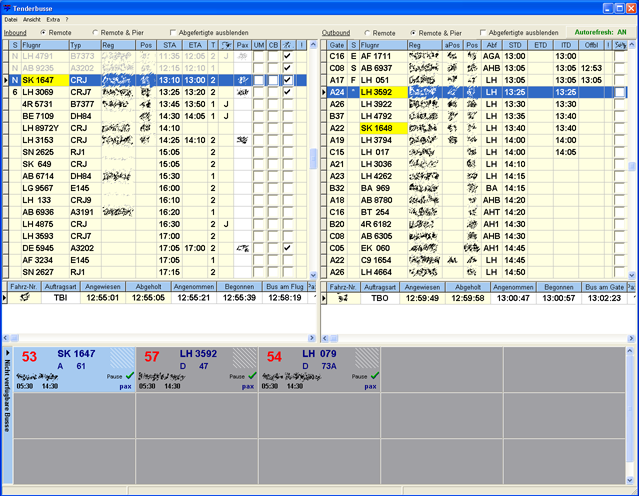Select bus tile 57 for LH 3592
639x496 pixels.
(197, 370)
